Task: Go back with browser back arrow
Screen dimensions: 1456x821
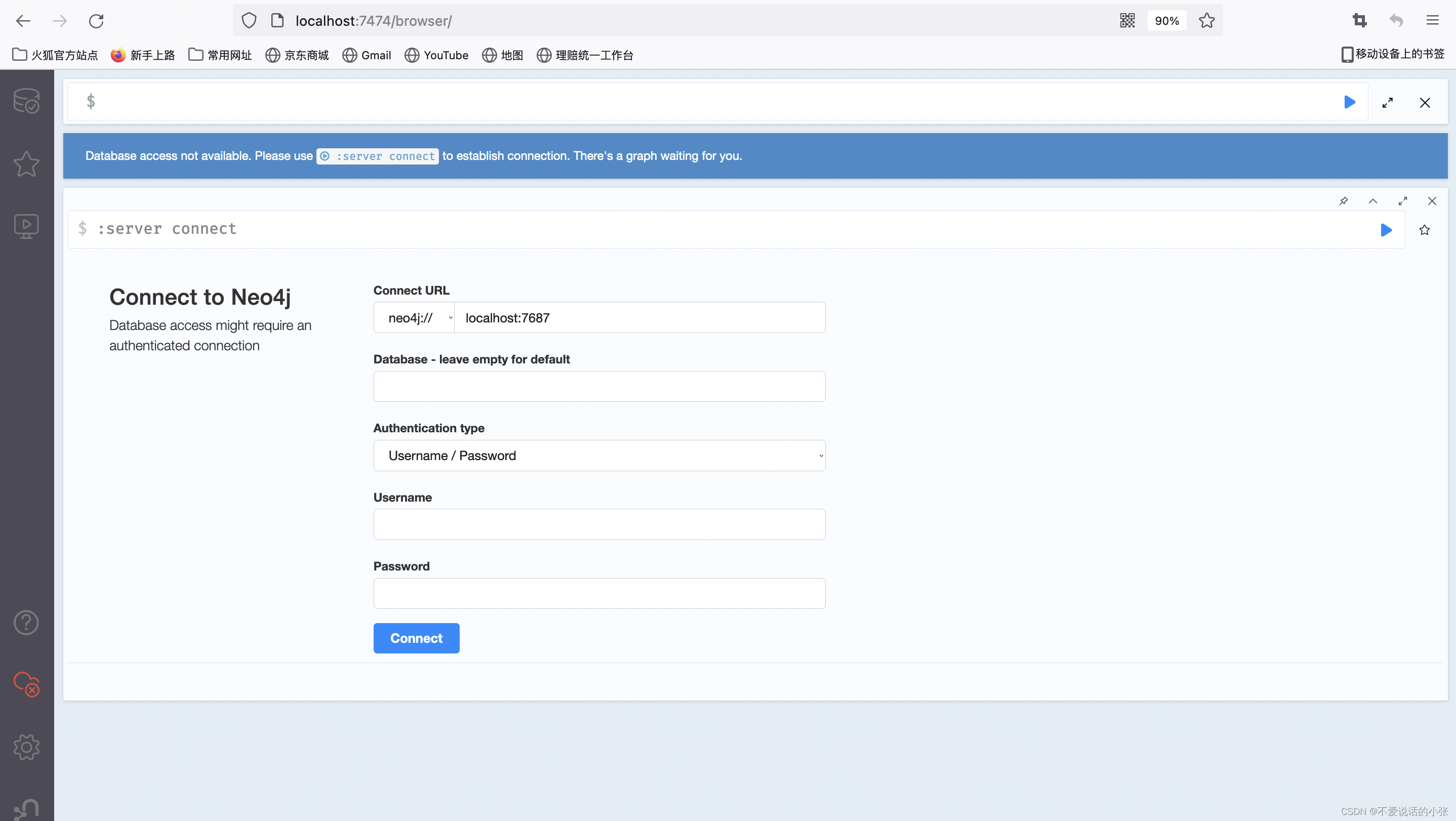Action: click(x=23, y=21)
